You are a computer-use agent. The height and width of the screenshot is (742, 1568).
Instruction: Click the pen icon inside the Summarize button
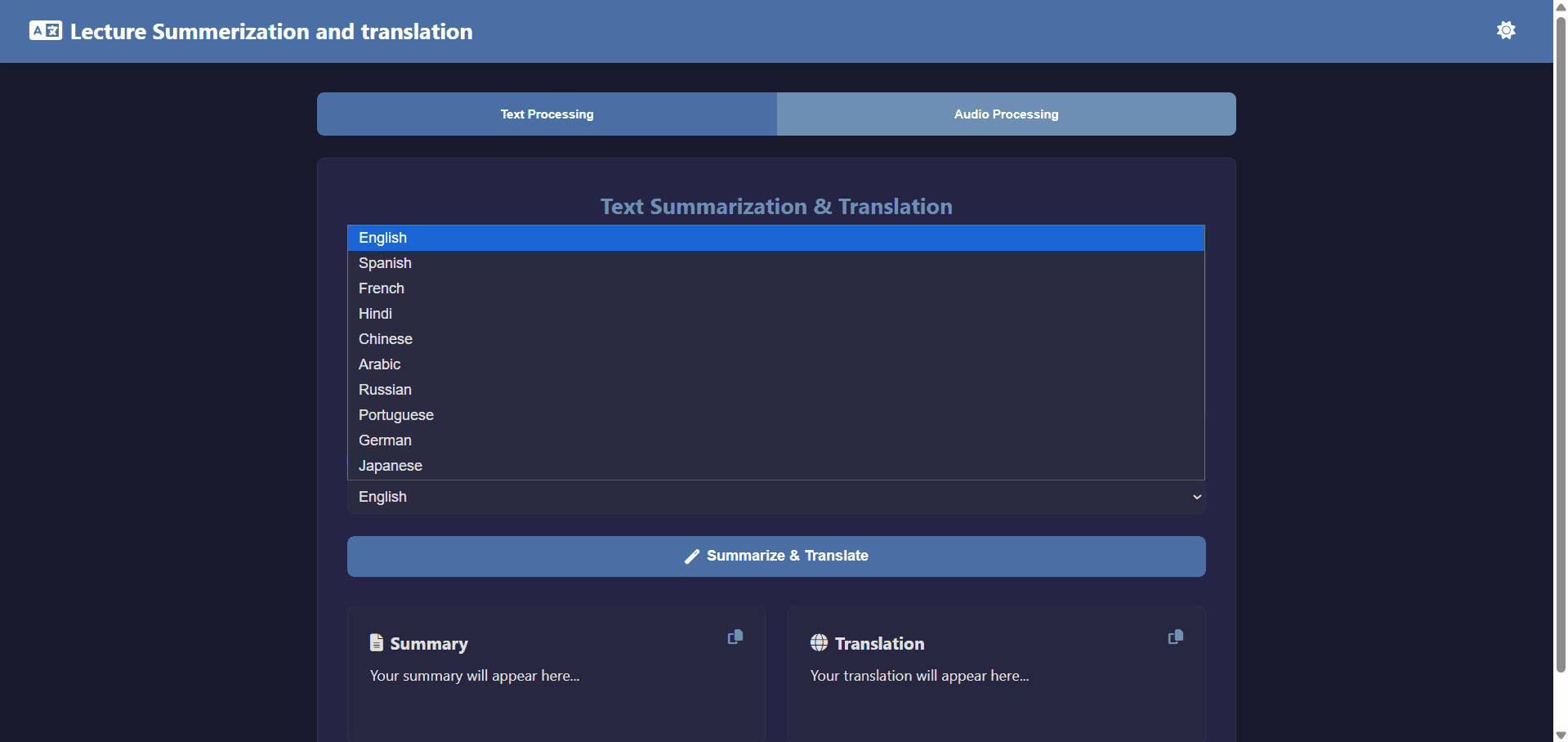point(692,556)
